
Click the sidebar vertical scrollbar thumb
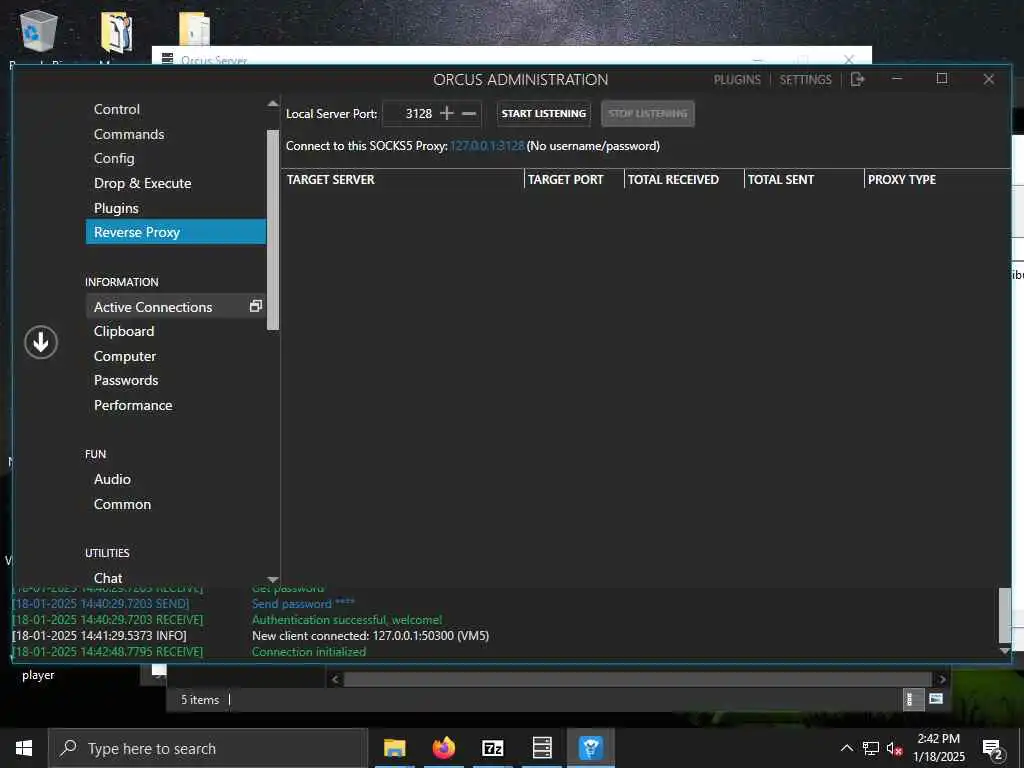click(273, 229)
